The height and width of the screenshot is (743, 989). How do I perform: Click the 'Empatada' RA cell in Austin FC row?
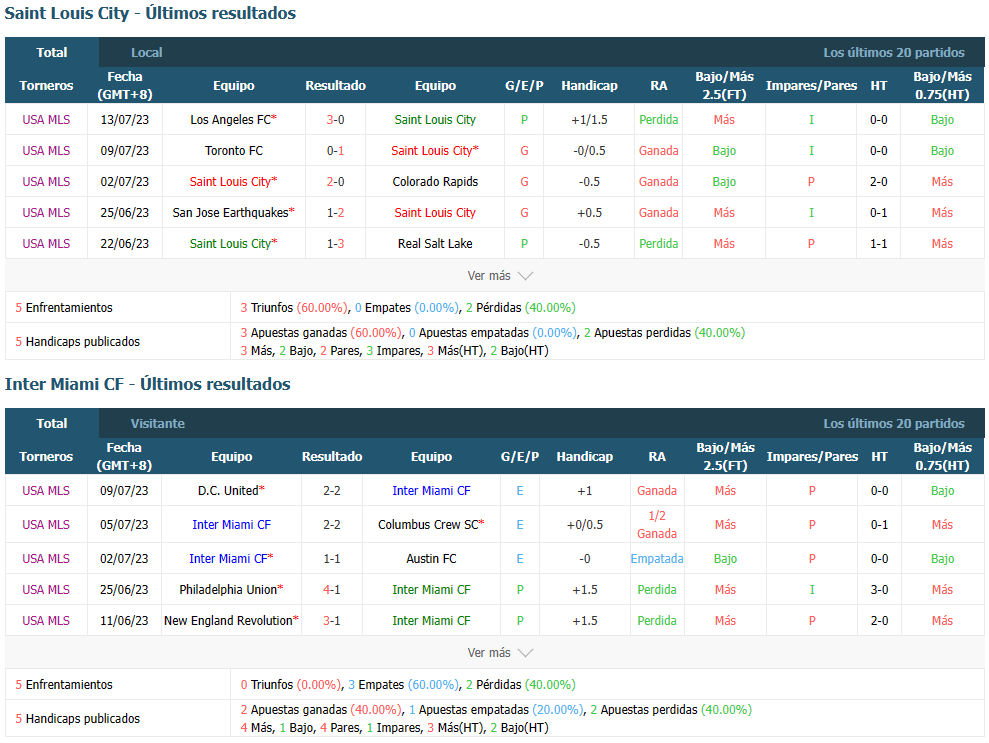click(x=657, y=558)
